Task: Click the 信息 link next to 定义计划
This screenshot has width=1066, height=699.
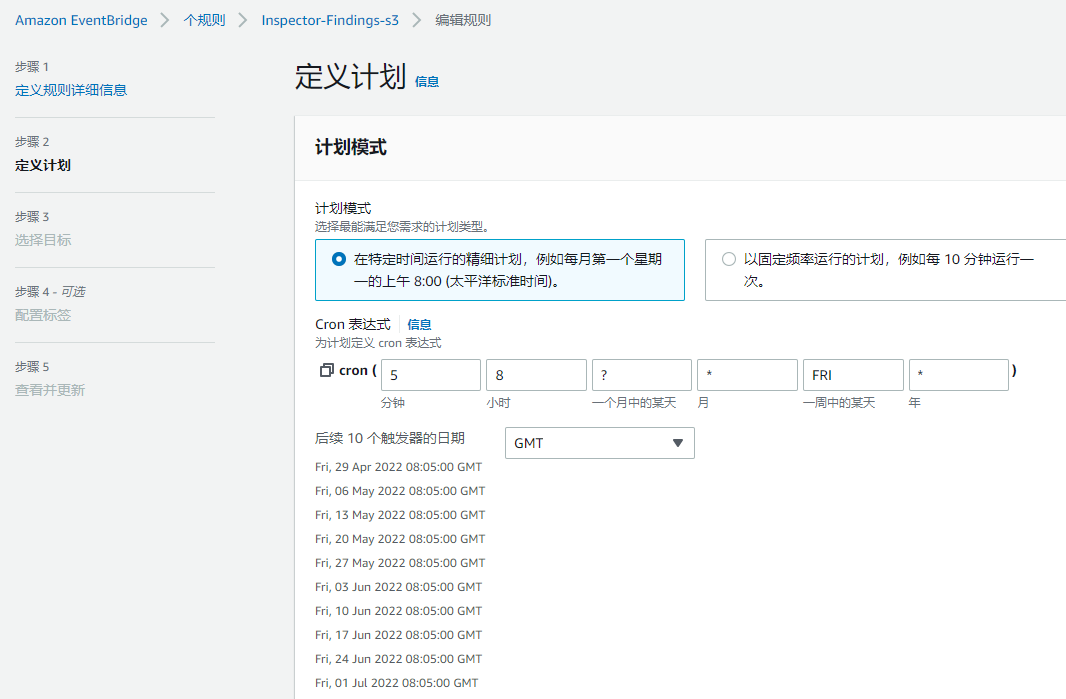Action: [x=426, y=82]
